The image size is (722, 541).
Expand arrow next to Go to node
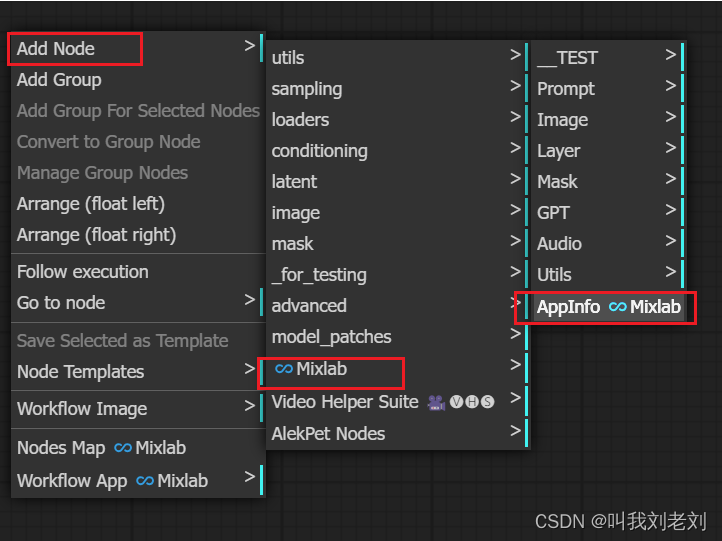tap(250, 300)
